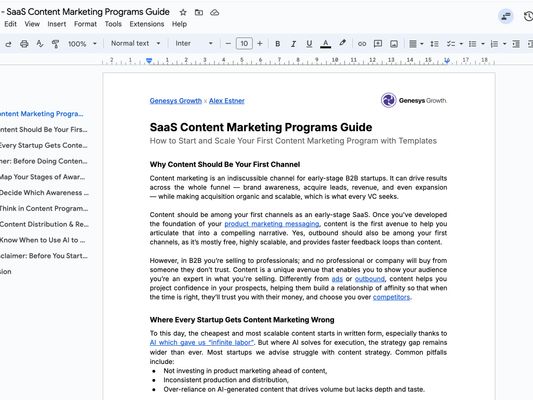533x400 pixels.
Task: Edit the font size field showing 10
Action: coord(244,44)
